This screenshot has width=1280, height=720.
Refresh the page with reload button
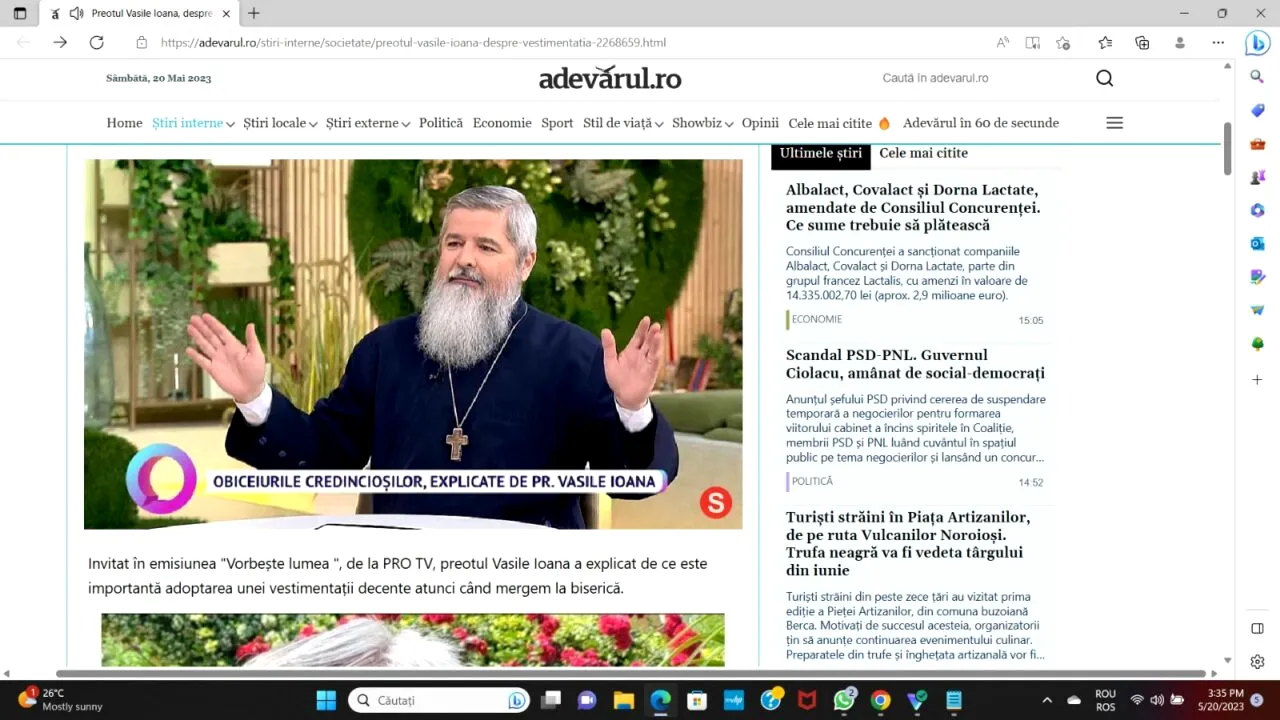(96, 42)
